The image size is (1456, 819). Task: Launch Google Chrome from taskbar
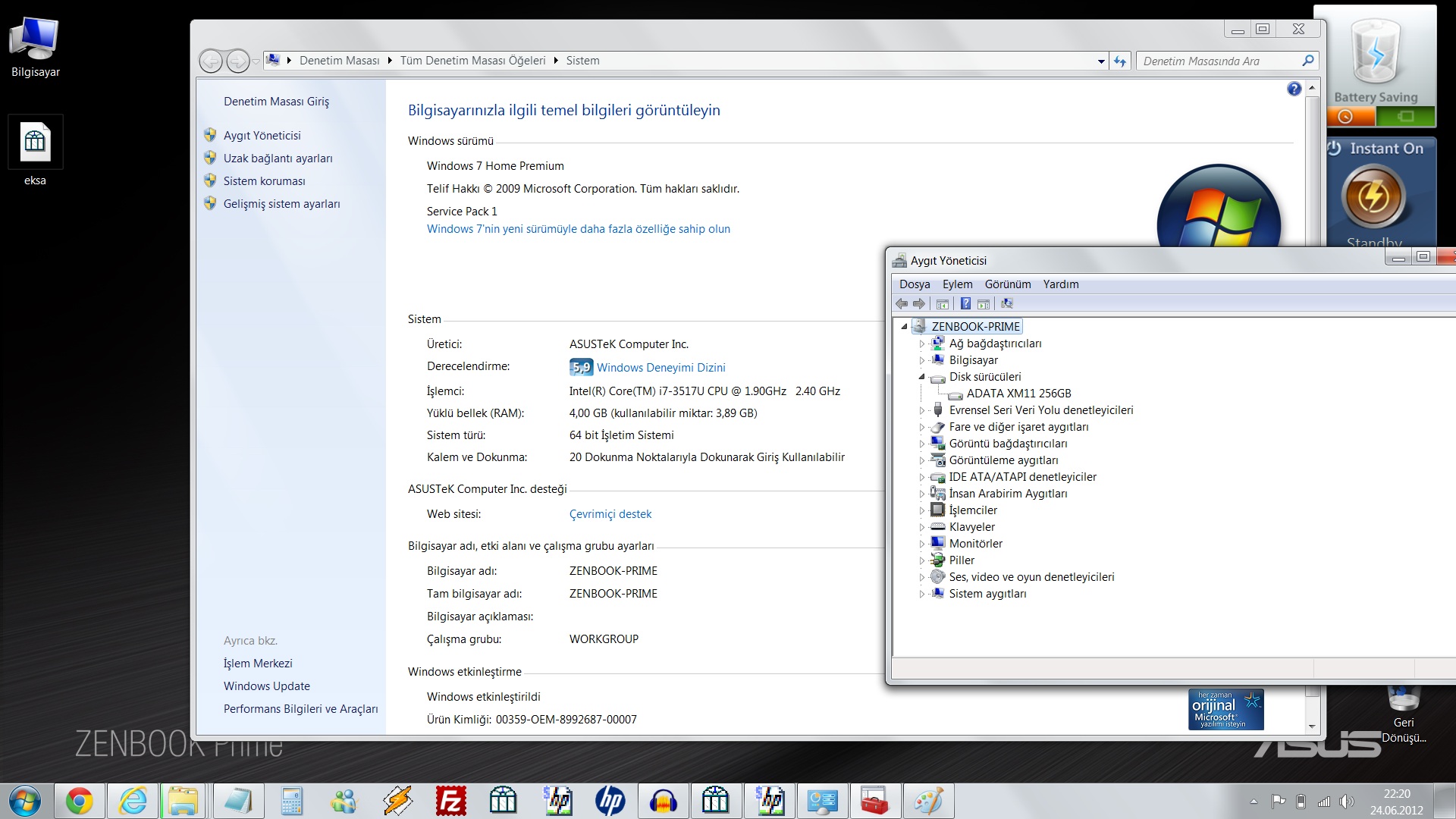(x=79, y=801)
